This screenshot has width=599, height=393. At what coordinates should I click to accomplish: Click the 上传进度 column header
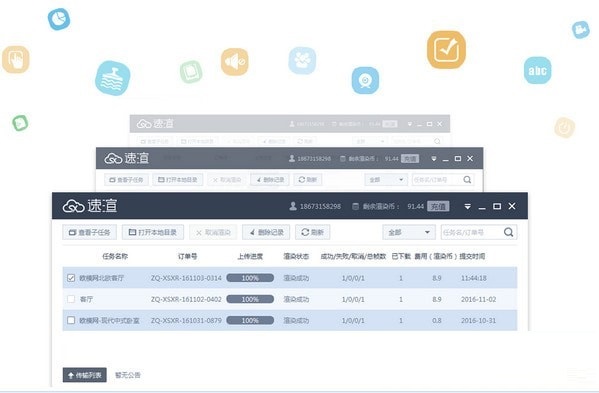(x=250, y=256)
